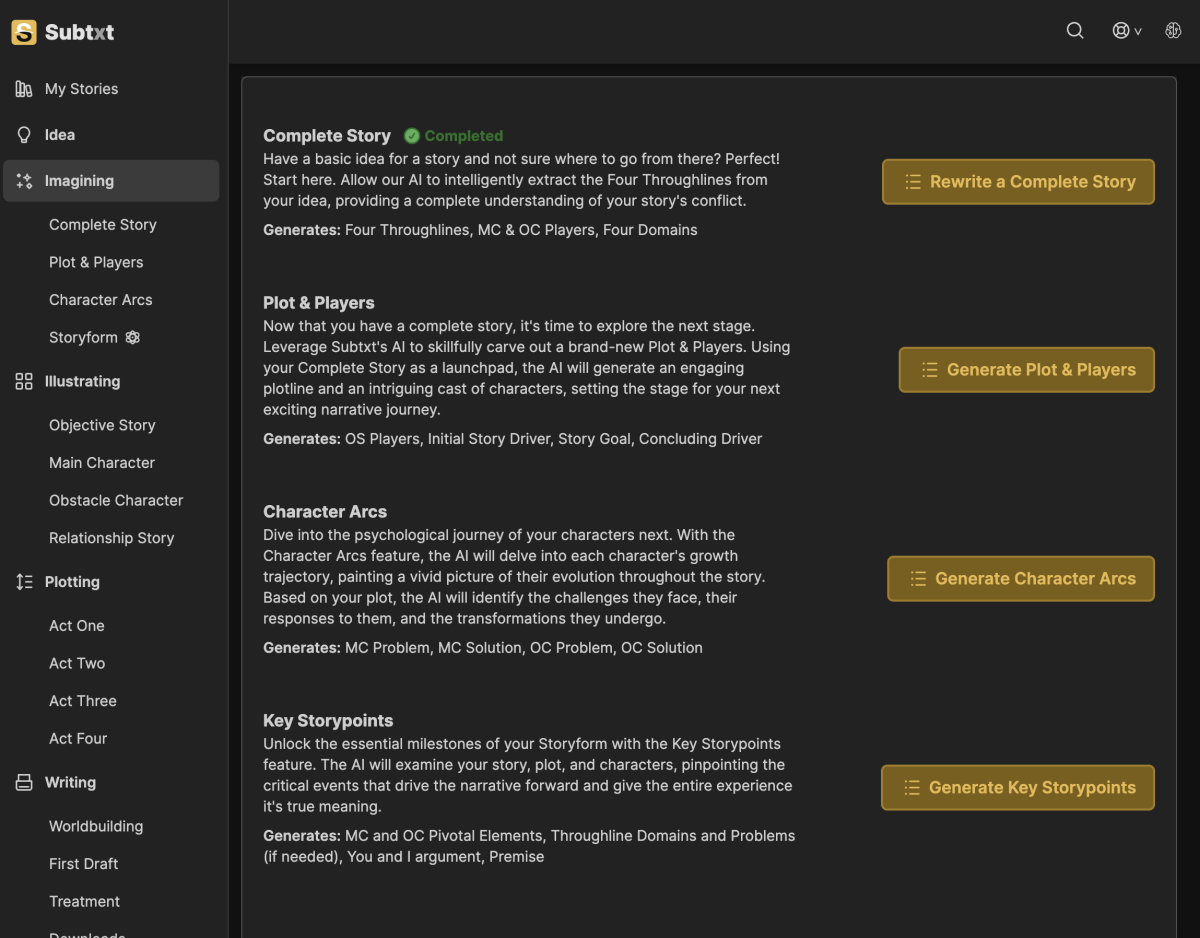Click the Plot & Players heading in the main panel
Screen dimensions: 1200x938
(x=319, y=303)
